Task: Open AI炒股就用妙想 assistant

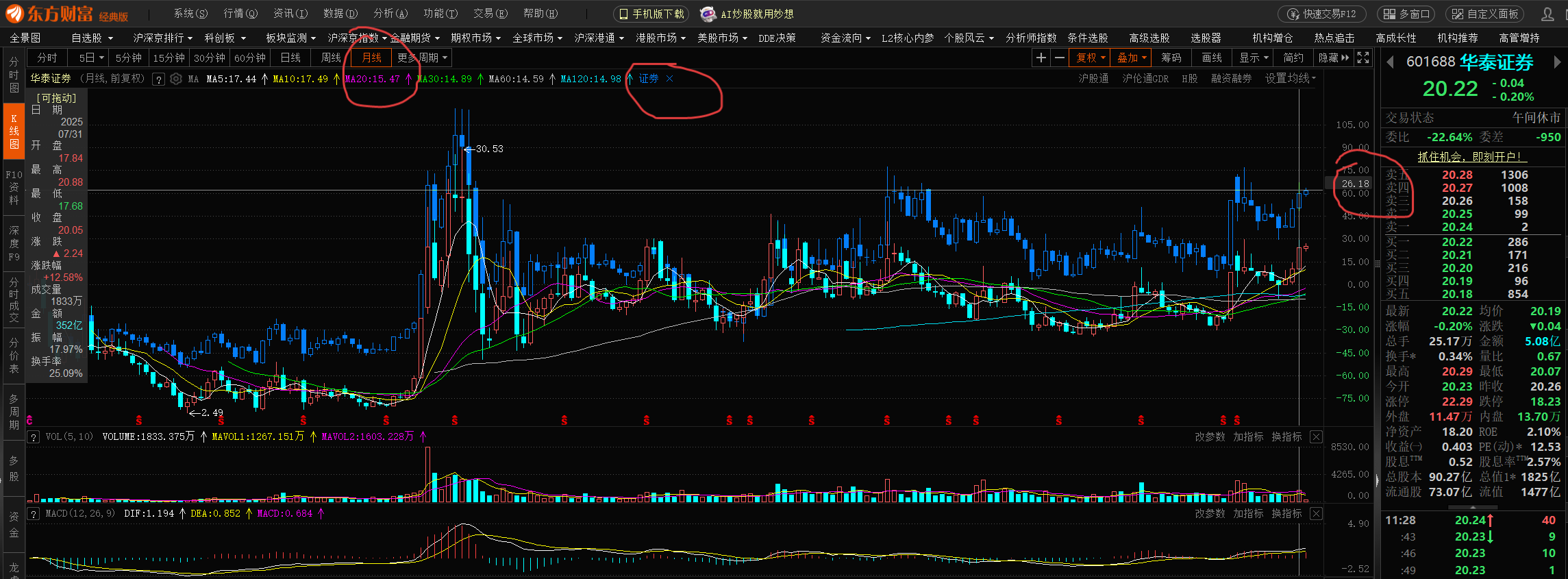Action: (x=747, y=14)
